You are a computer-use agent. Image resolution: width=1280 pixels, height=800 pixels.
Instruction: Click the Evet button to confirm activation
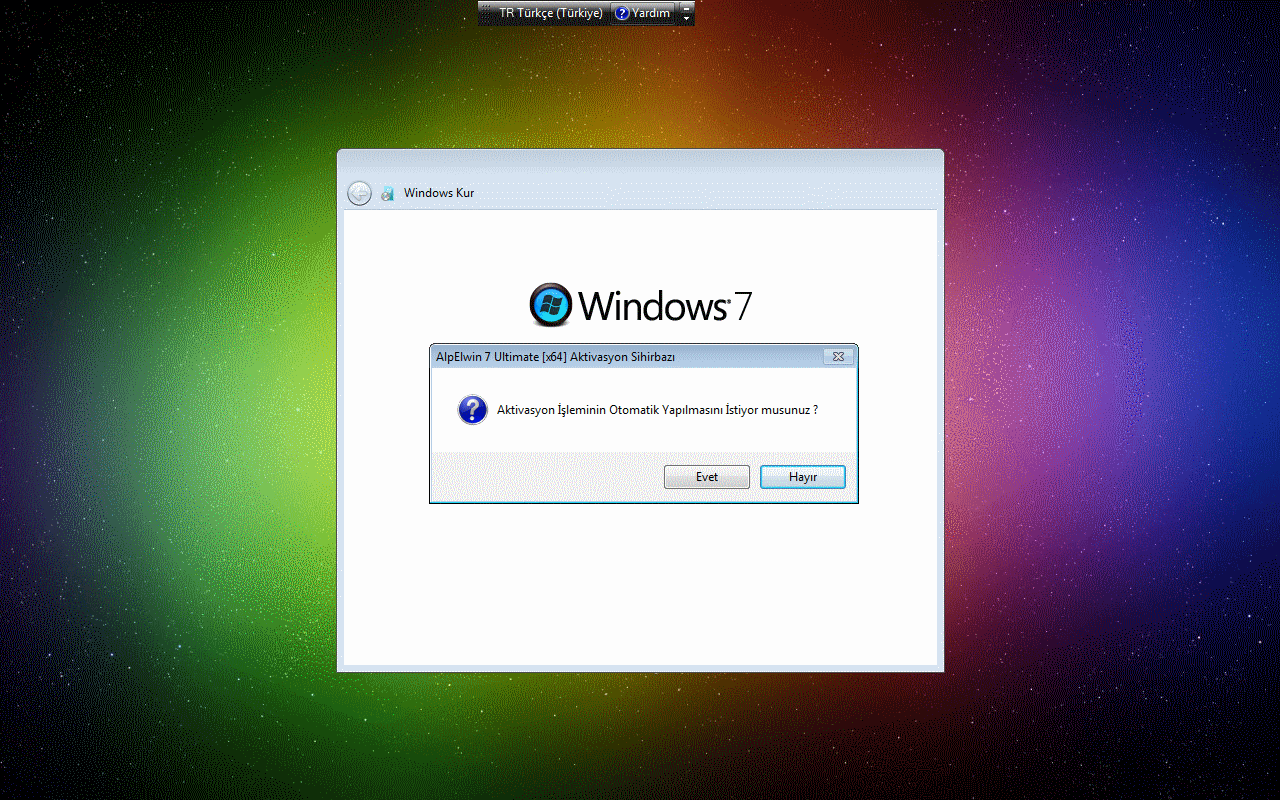(x=706, y=477)
